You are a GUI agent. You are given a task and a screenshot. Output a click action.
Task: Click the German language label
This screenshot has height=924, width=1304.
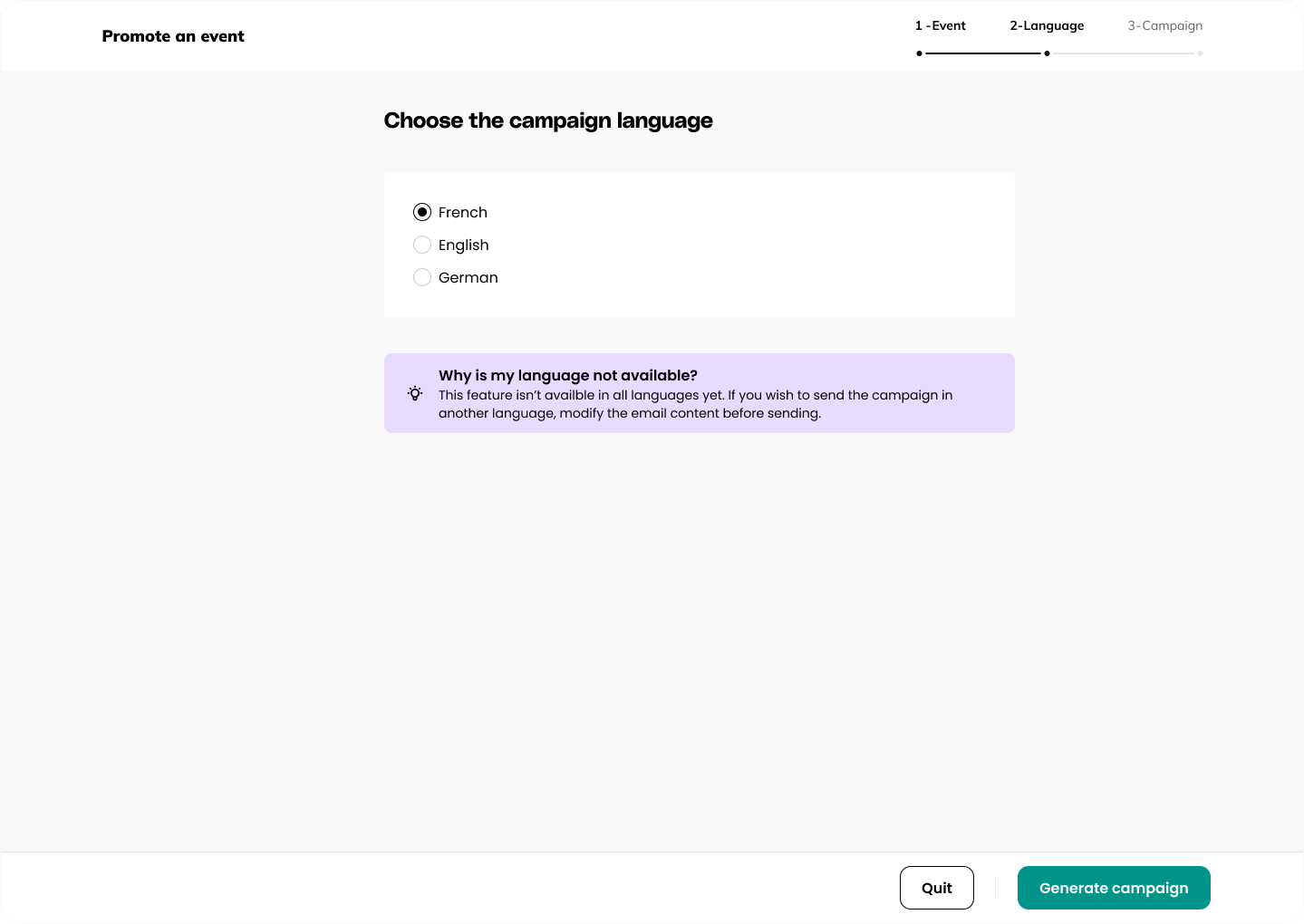pyautogui.click(x=468, y=277)
